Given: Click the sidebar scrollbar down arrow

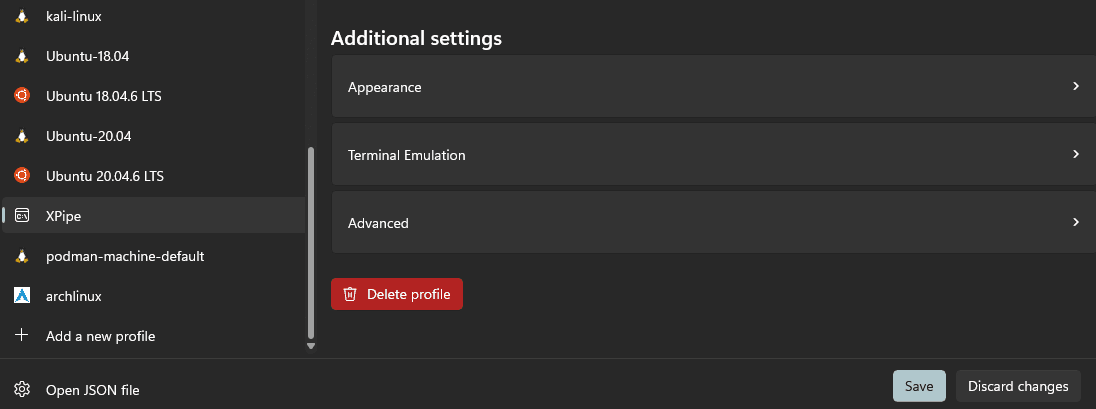Looking at the screenshot, I should (x=311, y=346).
